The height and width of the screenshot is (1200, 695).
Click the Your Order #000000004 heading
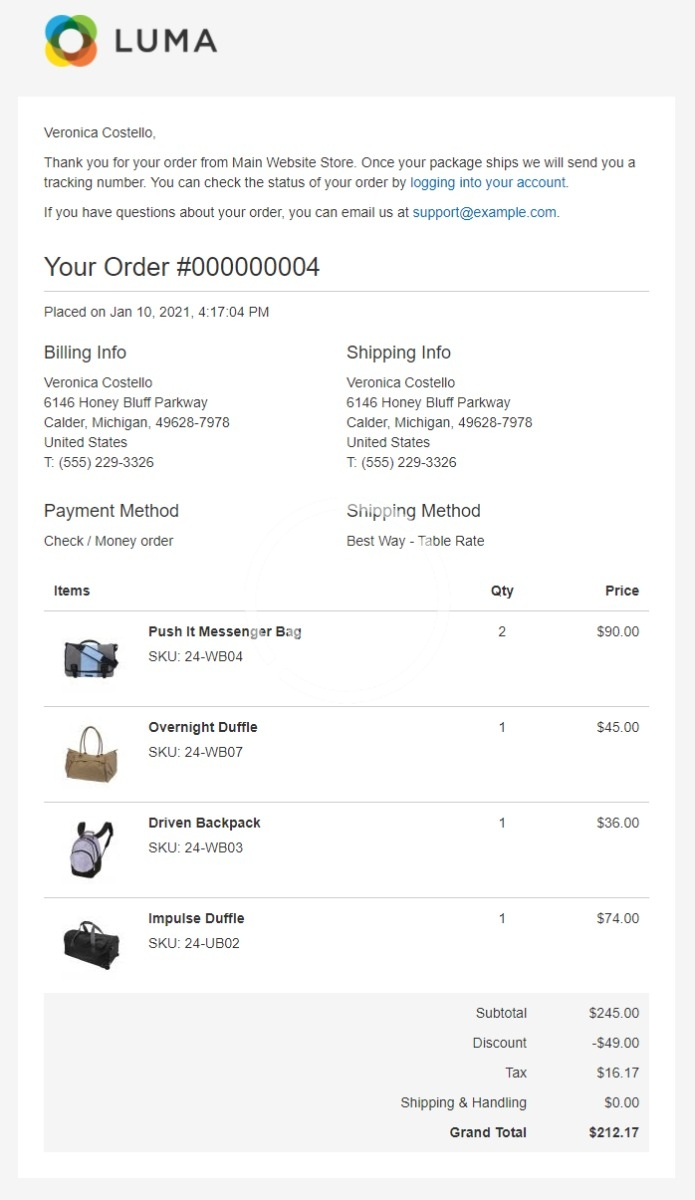coord(182,267)
